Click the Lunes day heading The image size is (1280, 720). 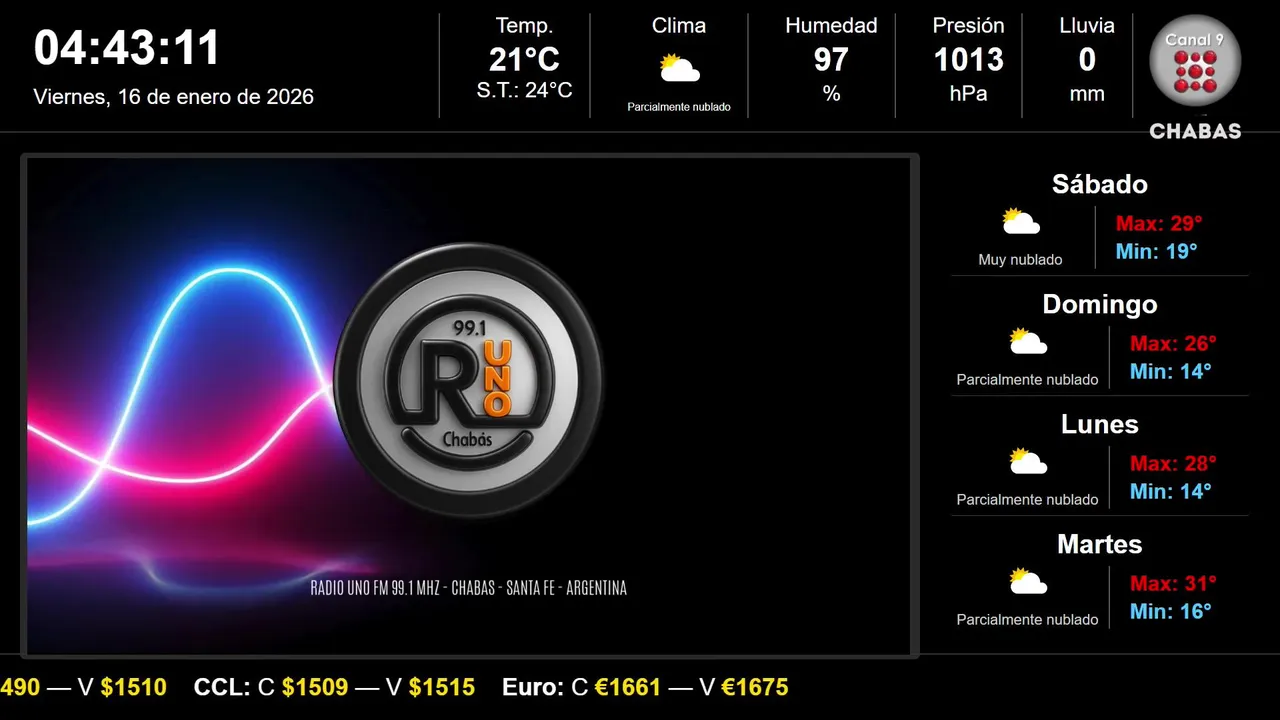(x=1100, y=424)
